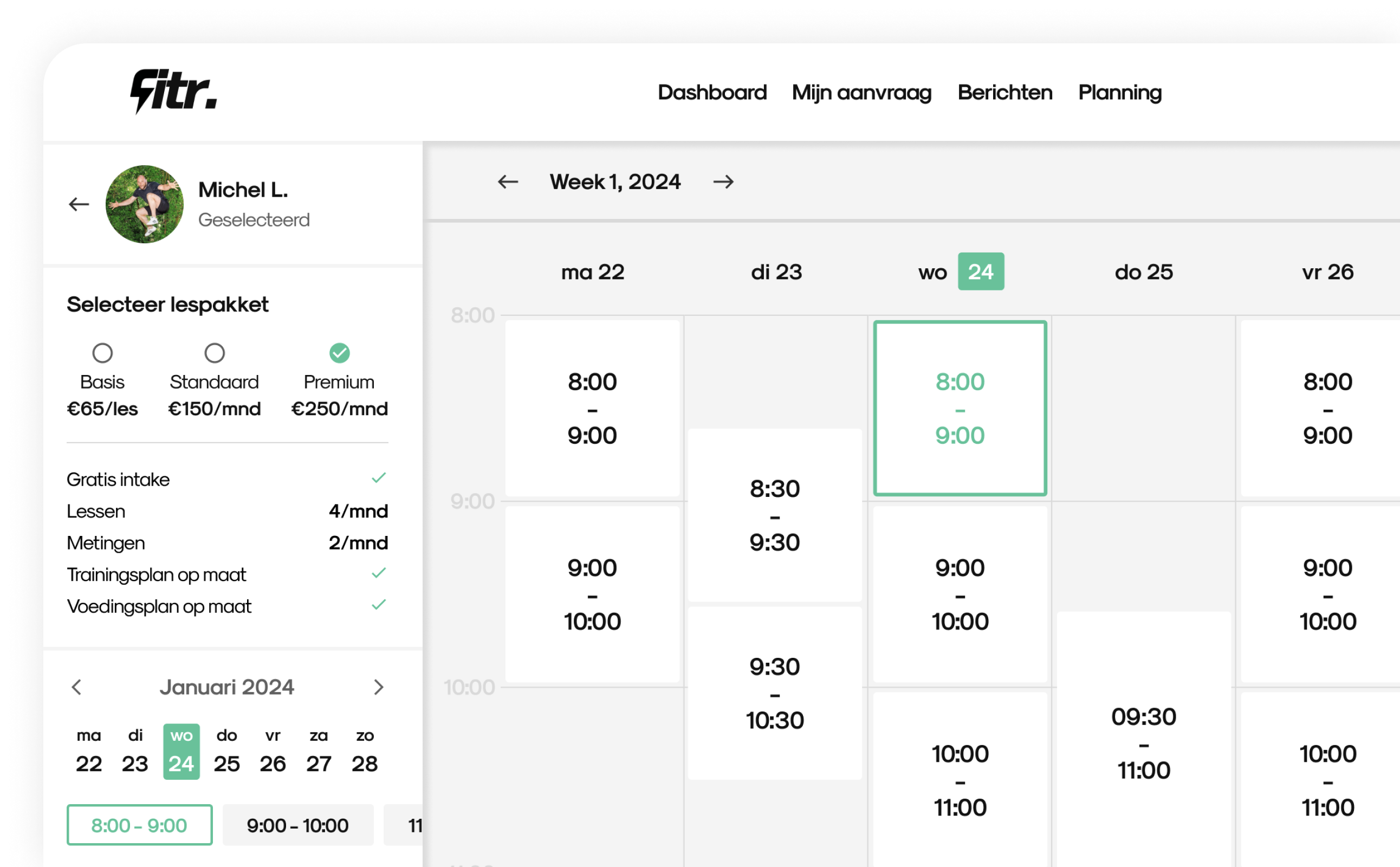Click the Trainingsplan op maat checkmark
The height and width of the screenshot is (867, 1400).
point(379,573)
